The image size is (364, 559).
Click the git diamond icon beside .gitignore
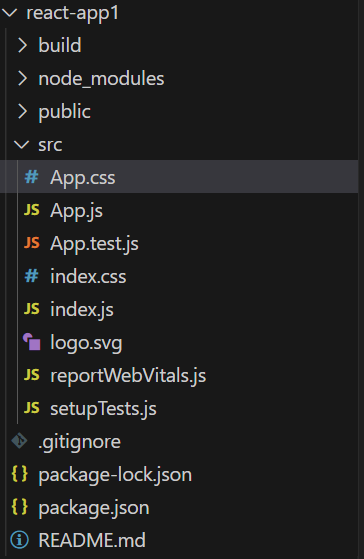[x=19, y=441]
